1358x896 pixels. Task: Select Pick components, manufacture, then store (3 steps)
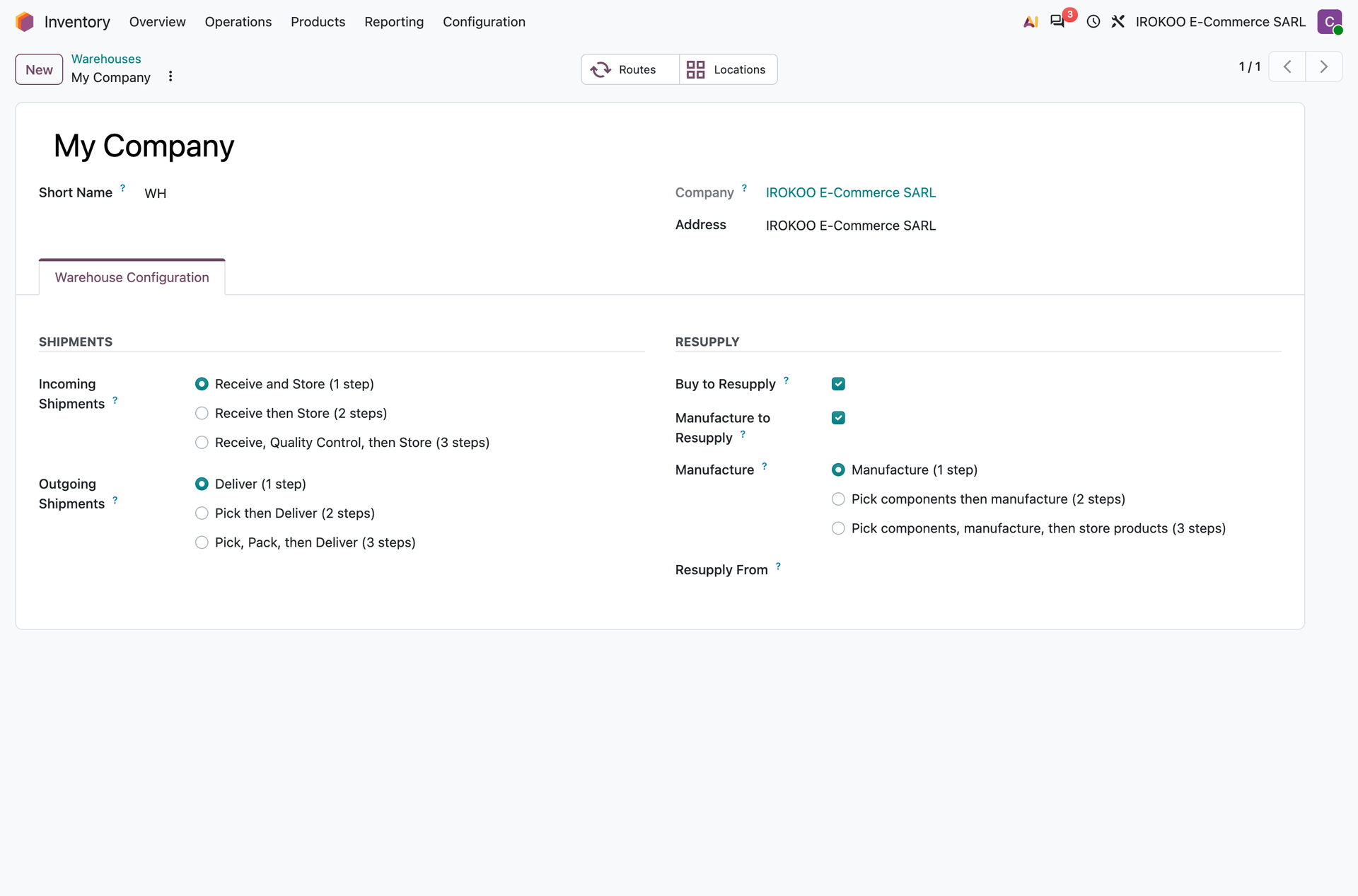839,528
